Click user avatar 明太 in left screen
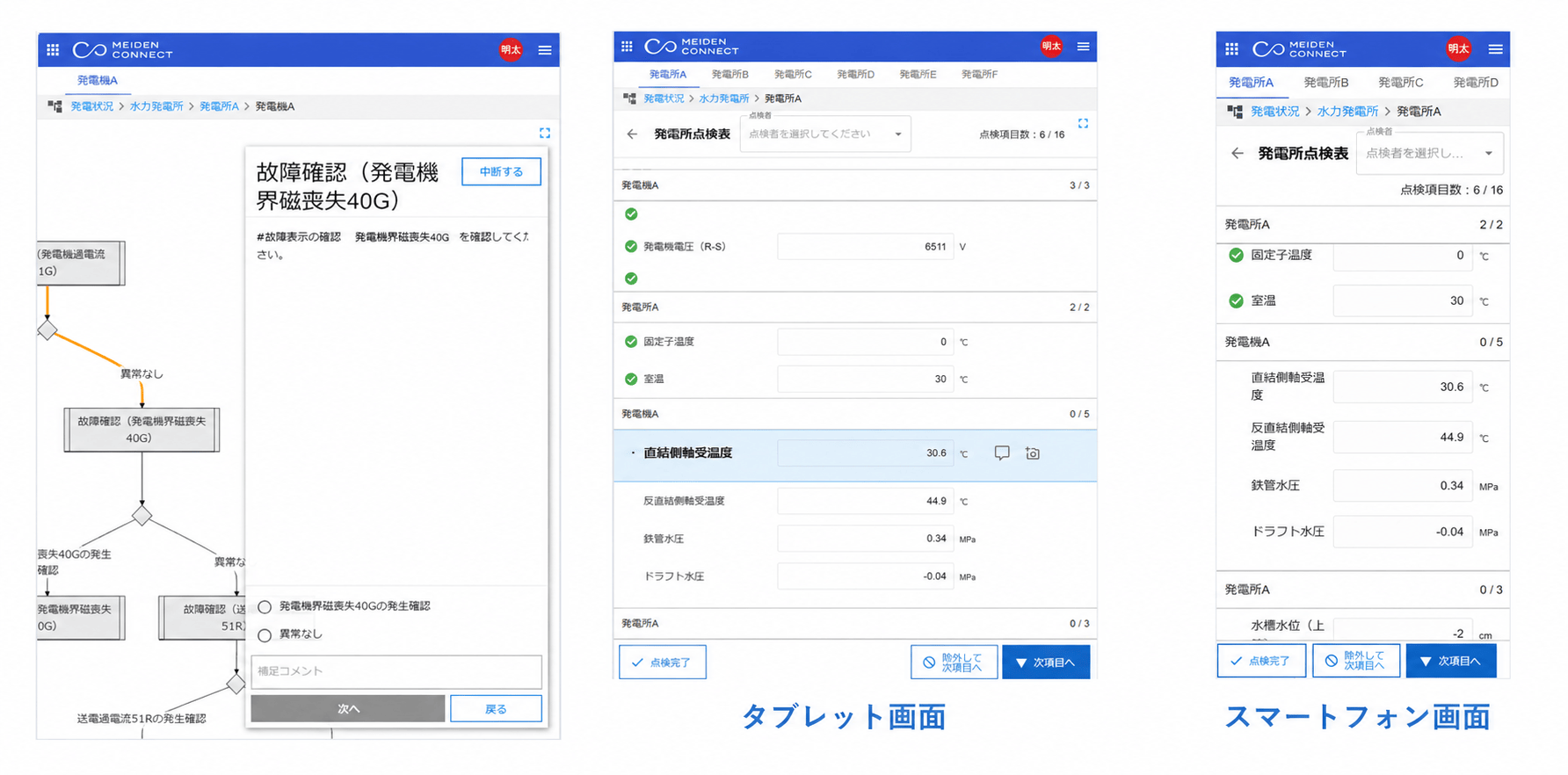Image resolution: width=1568 pixels, height=775 pixels. (x=511, y=50)
